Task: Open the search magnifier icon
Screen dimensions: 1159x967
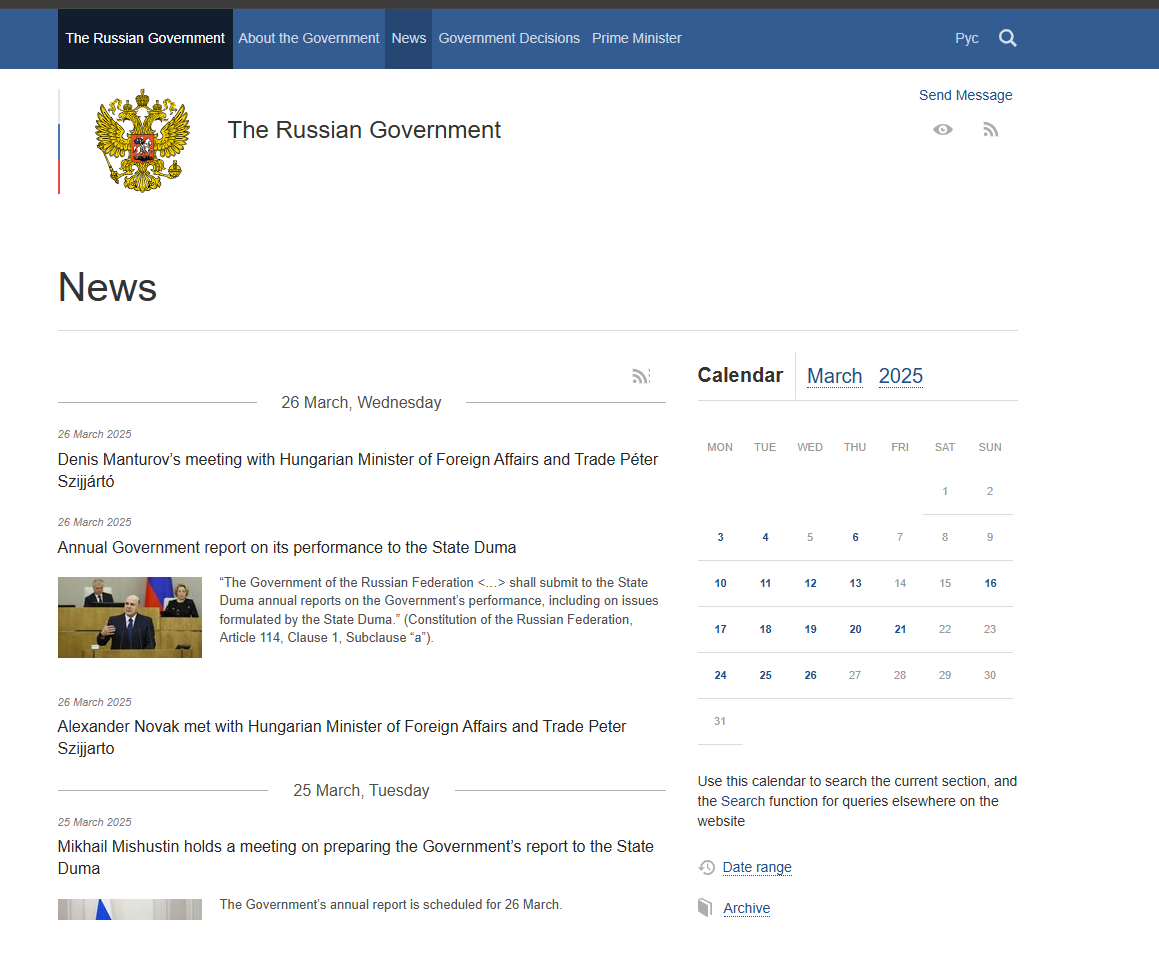Action: click(x=1007, y=38)
